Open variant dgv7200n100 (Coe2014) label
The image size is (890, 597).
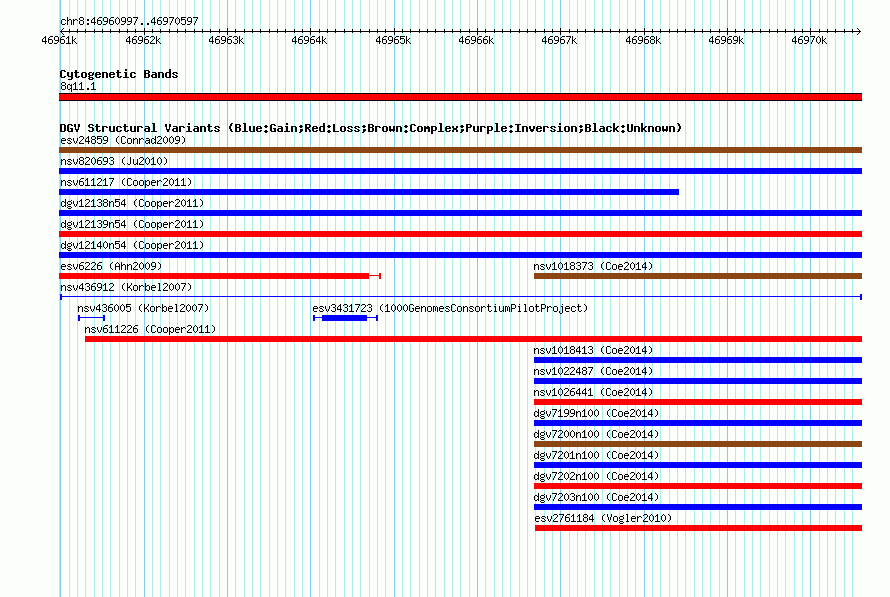point(596,434)
